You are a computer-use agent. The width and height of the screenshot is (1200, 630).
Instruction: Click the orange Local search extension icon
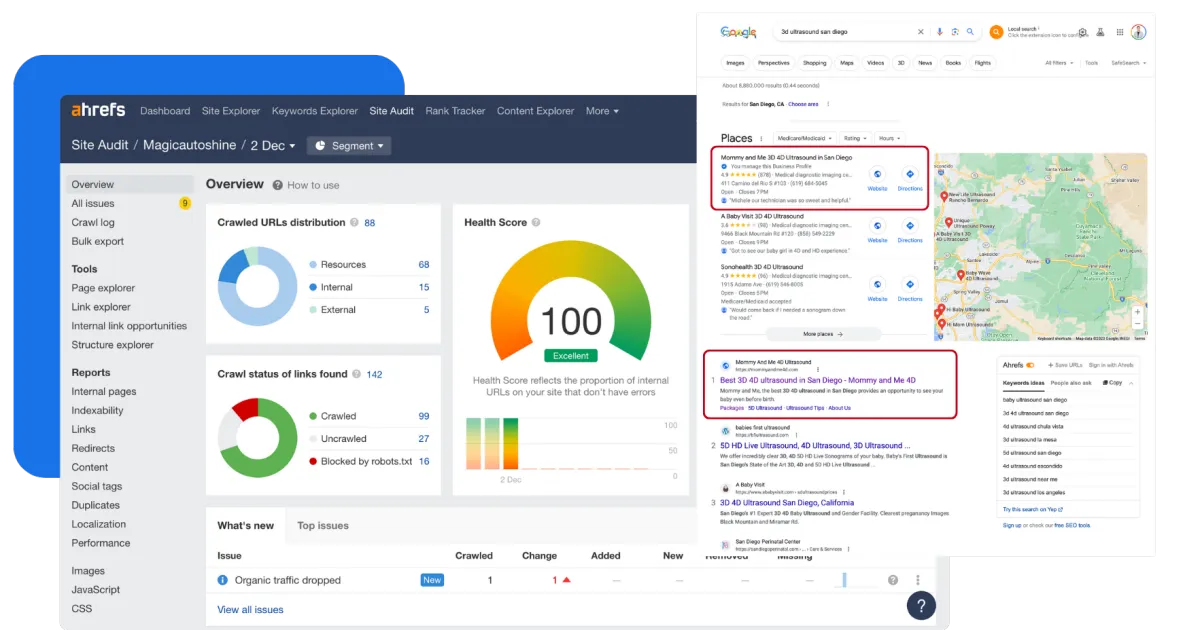click(x=996, y=32)
